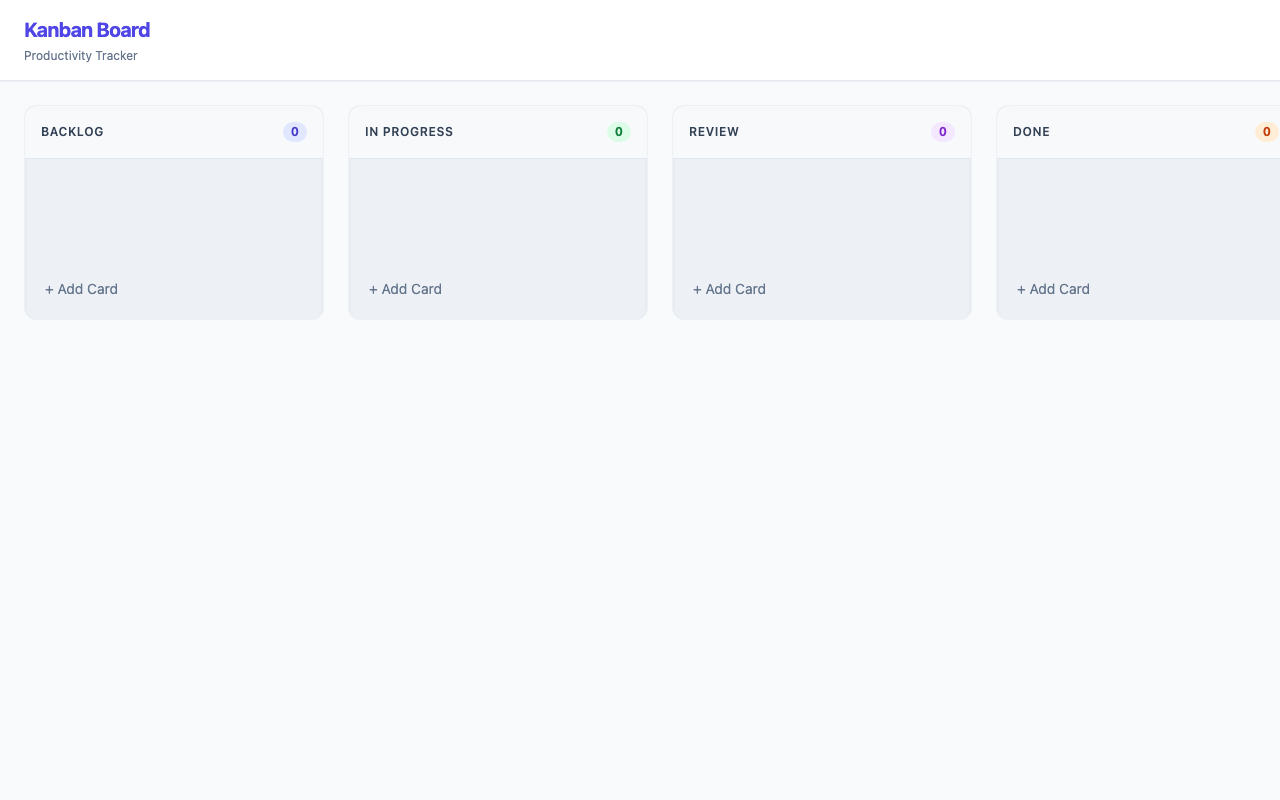Image resolution: width=1280 pixels, height=800 pixels.
Task: Click Add Card in the Review column
Action: [x=729, y=289]
